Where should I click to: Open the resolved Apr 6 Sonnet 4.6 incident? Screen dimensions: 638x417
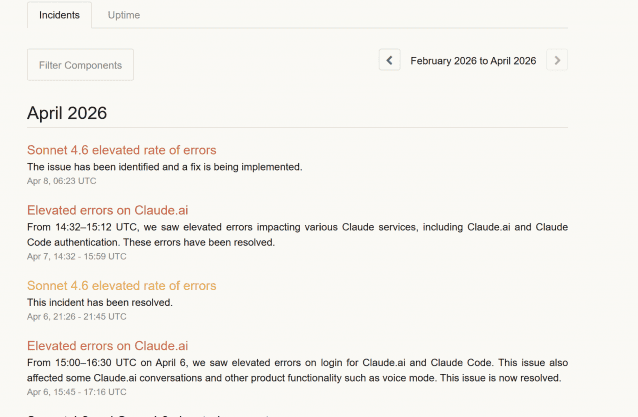pos(121,286)
